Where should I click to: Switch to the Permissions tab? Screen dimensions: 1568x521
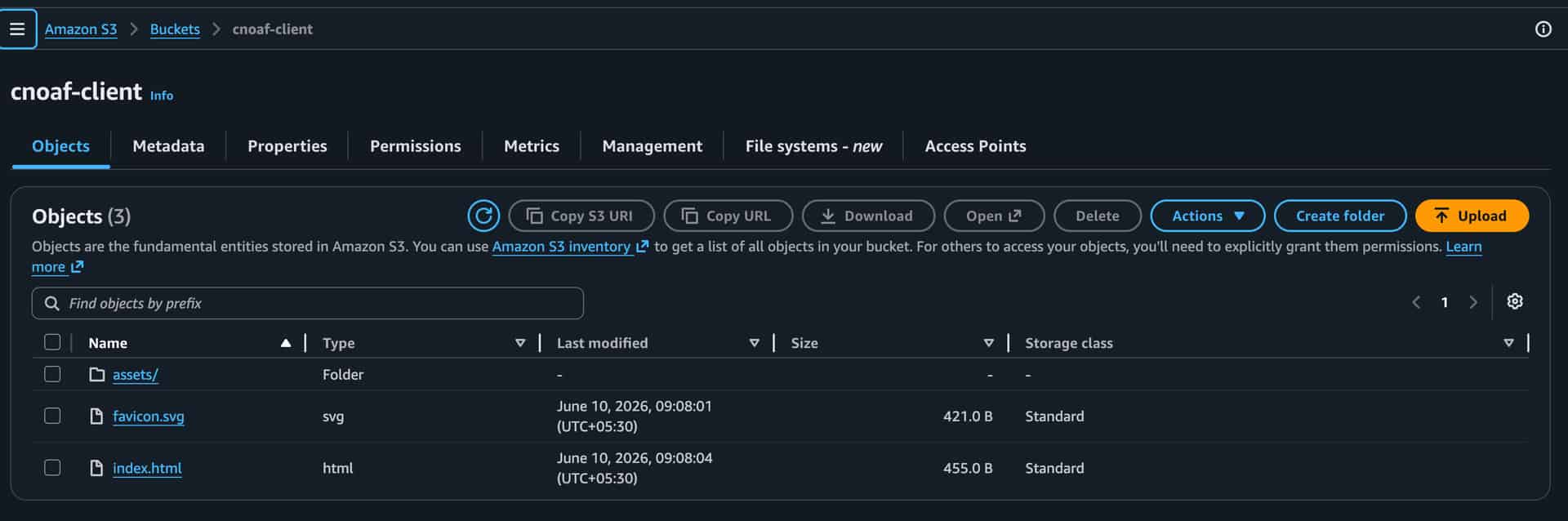(x=415, y=146)
